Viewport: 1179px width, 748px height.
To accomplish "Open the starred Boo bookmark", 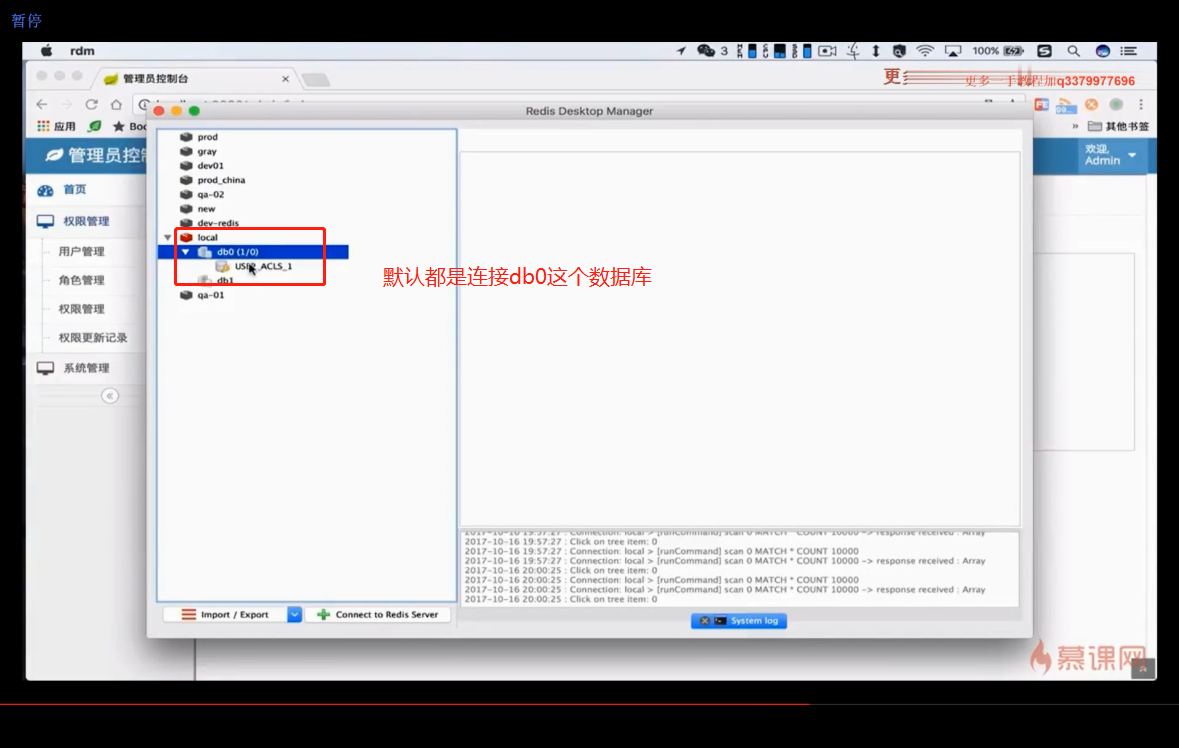I will tap(129, 126).
